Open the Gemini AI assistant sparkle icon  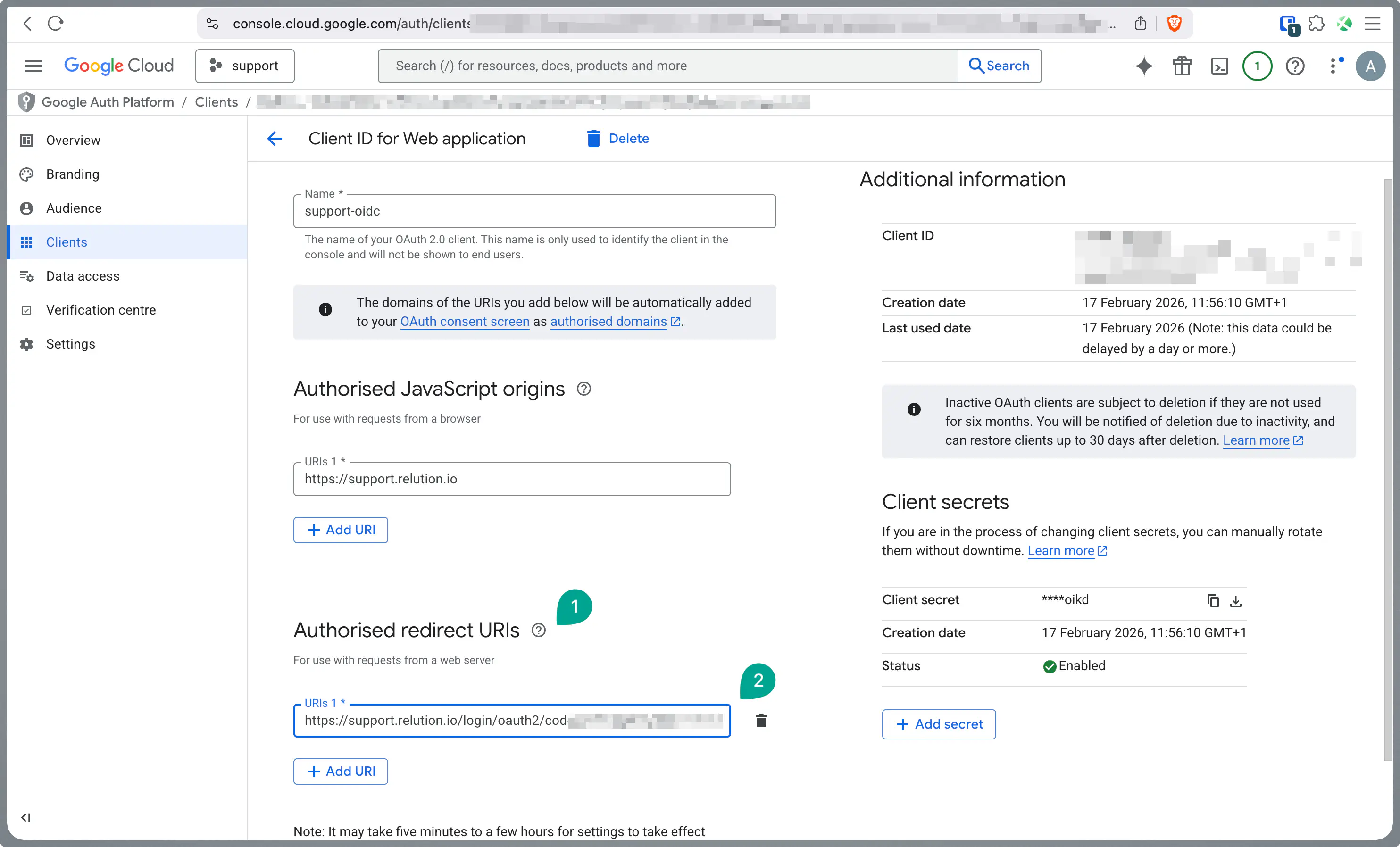[1144, 66]
